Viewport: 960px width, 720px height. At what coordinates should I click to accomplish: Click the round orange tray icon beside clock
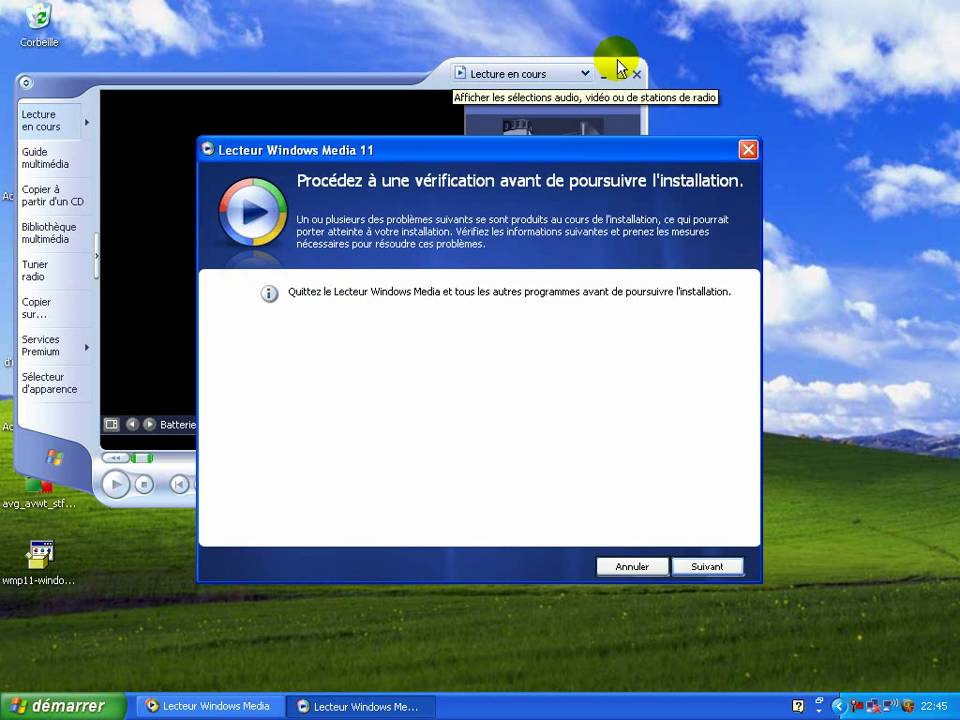coord(909,706)
